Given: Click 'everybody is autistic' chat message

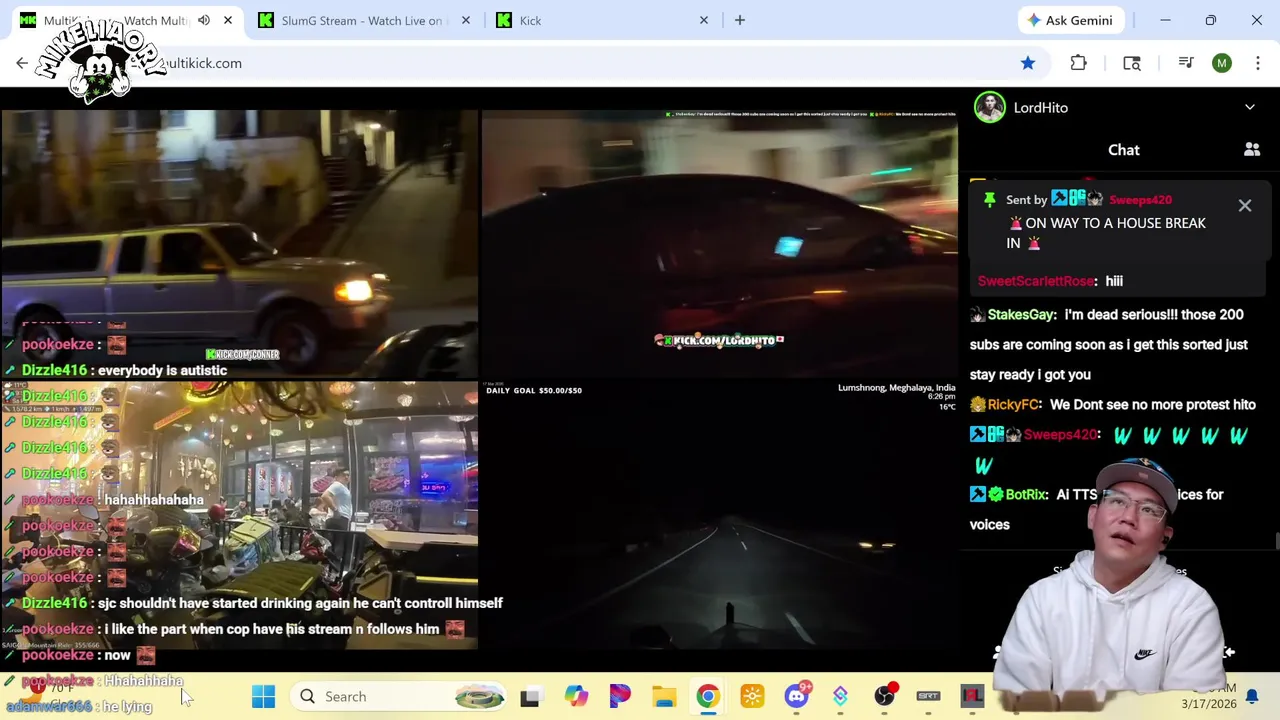Looking at the screenshot, I should [163, 370].
